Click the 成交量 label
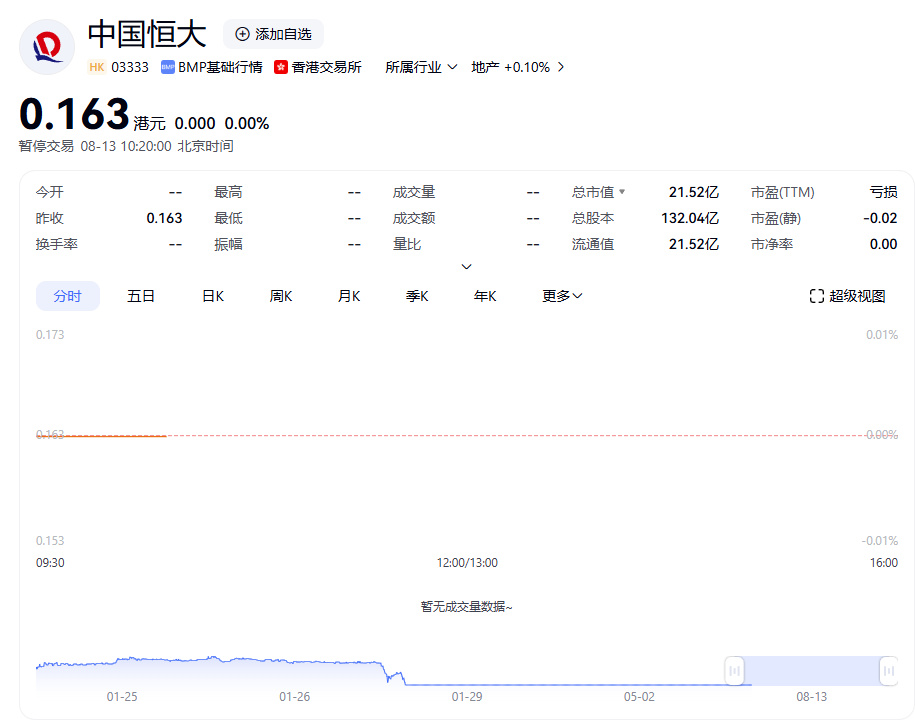Screen dimensions: 915x725 [414, 192]
